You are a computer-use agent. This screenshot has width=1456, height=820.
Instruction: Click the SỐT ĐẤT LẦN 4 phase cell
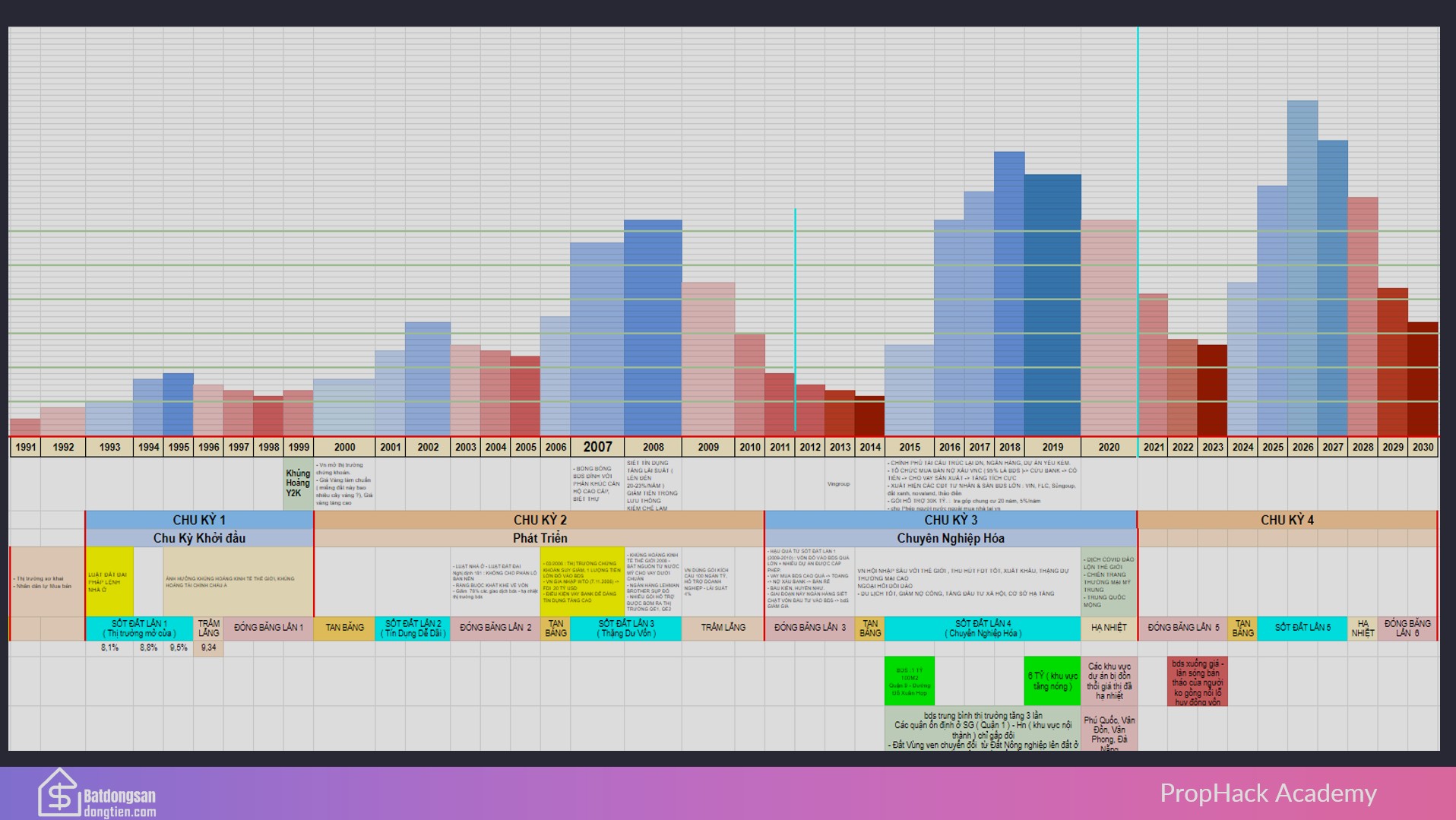983,628
